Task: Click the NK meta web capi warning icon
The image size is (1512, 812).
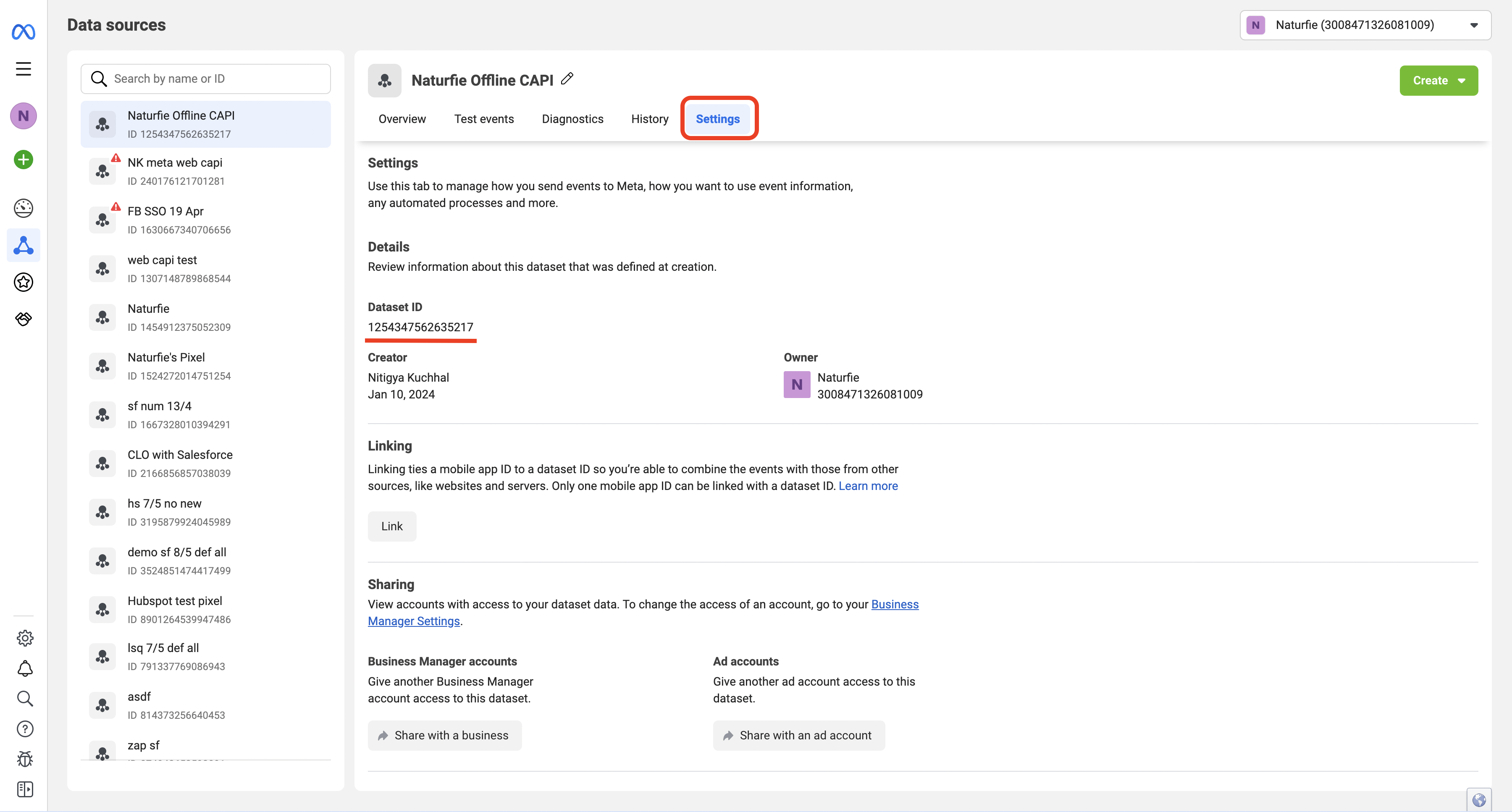Action: tap(115, 158)
